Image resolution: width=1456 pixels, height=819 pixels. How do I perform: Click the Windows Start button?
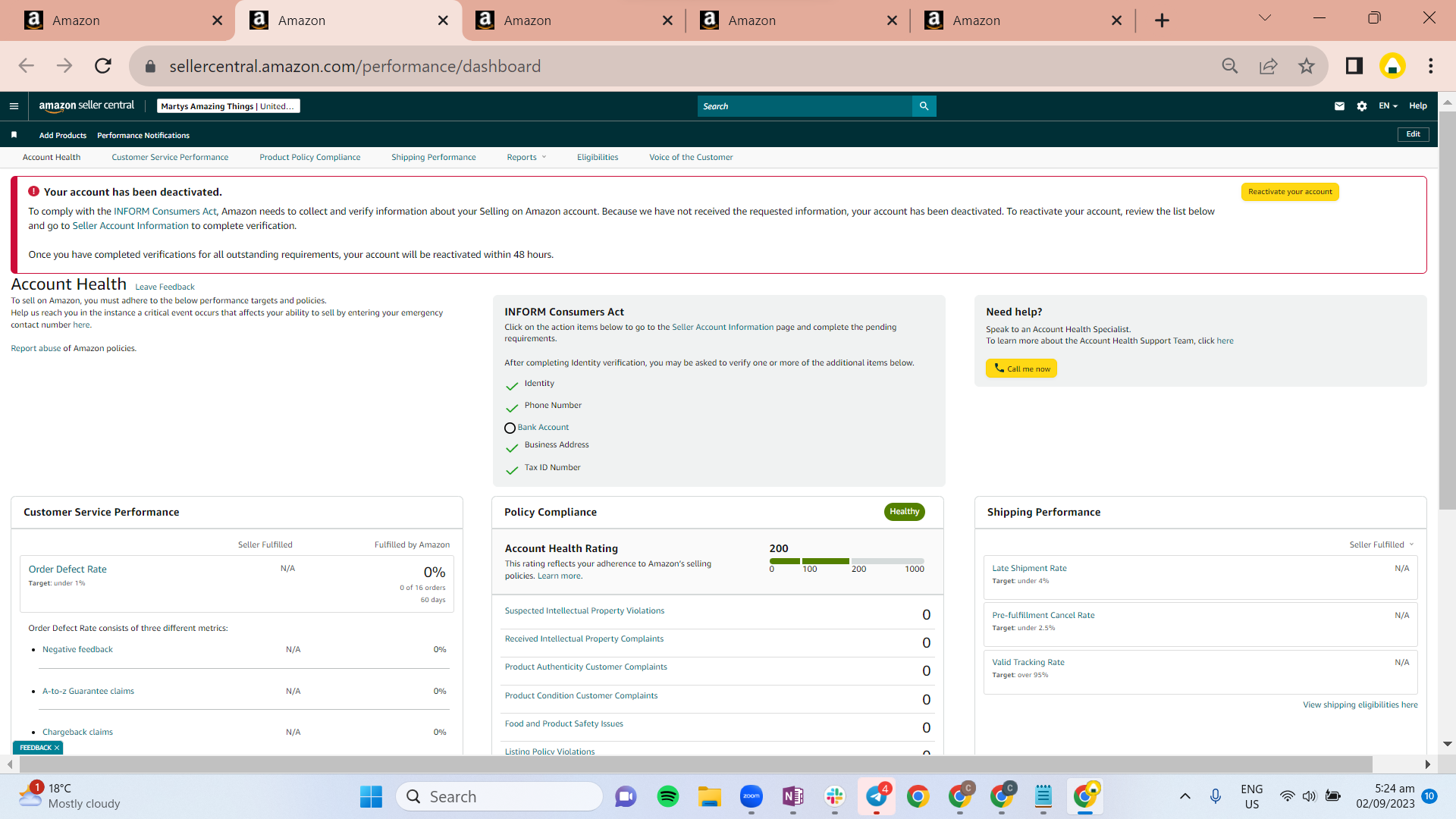(x=371, y=796)
